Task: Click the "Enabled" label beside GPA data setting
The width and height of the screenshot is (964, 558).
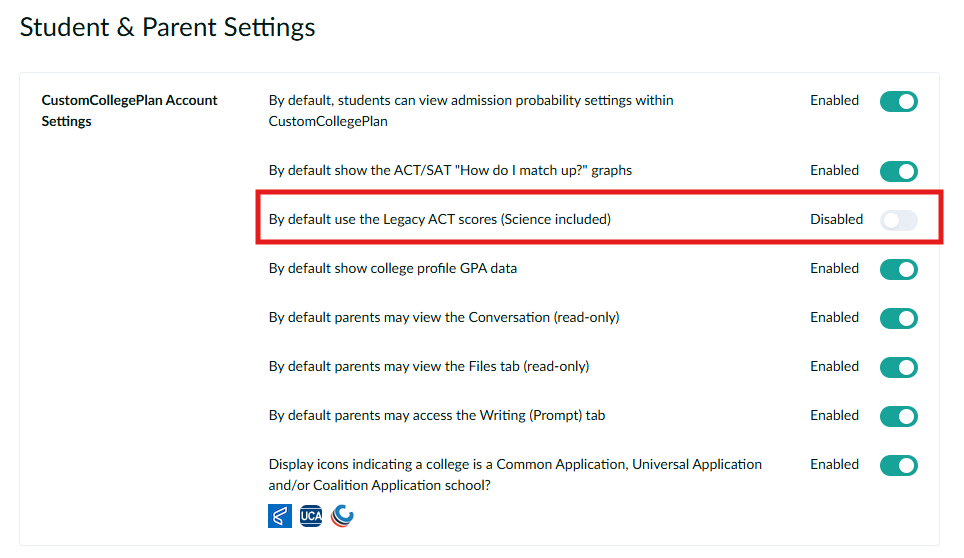Action: (x=834, y=268)
